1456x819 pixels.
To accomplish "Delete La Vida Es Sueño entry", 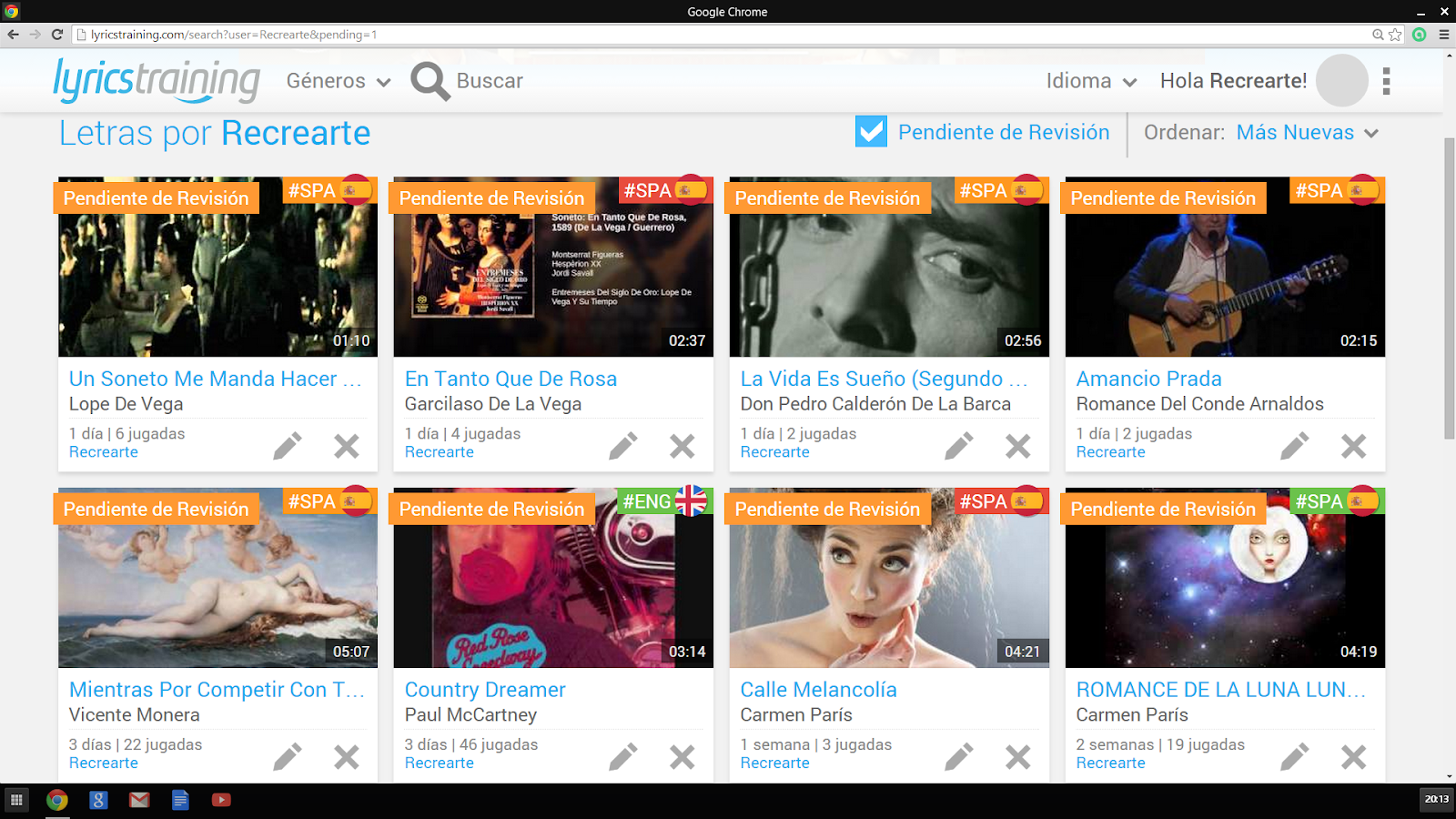I will [1018, 446].
